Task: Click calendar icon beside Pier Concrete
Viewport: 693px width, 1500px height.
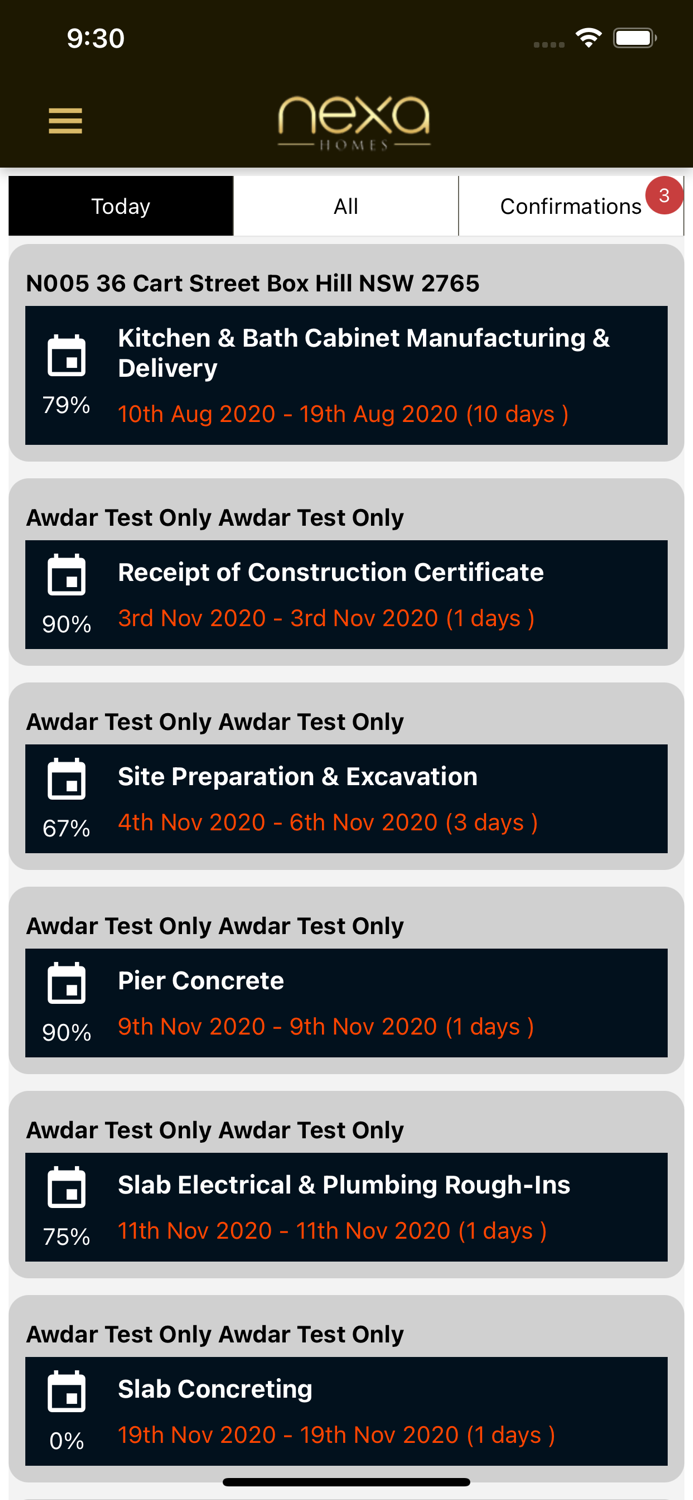Action: [67, 984]
